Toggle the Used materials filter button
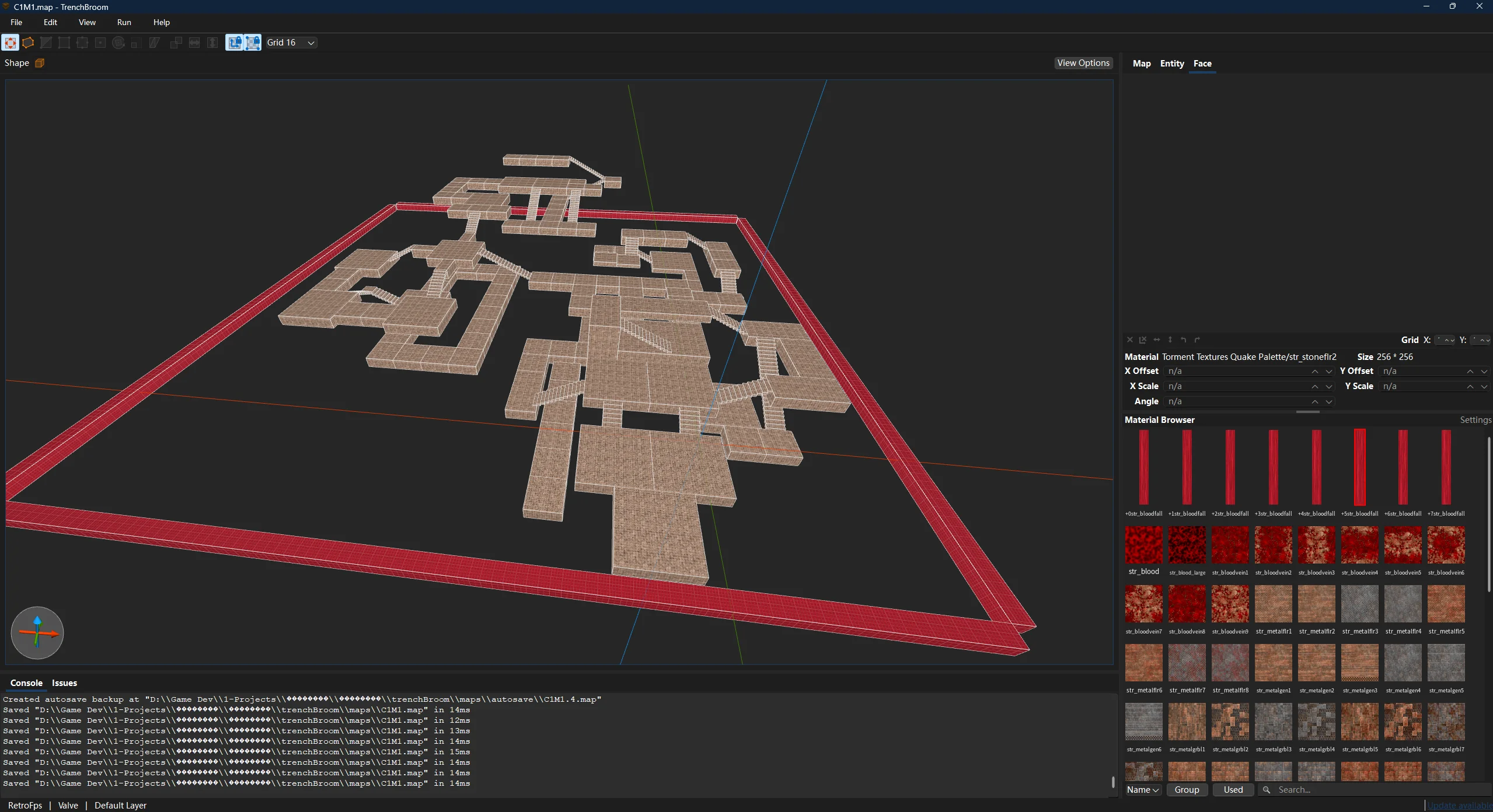1493x812 pixels. pos(1233,790)
